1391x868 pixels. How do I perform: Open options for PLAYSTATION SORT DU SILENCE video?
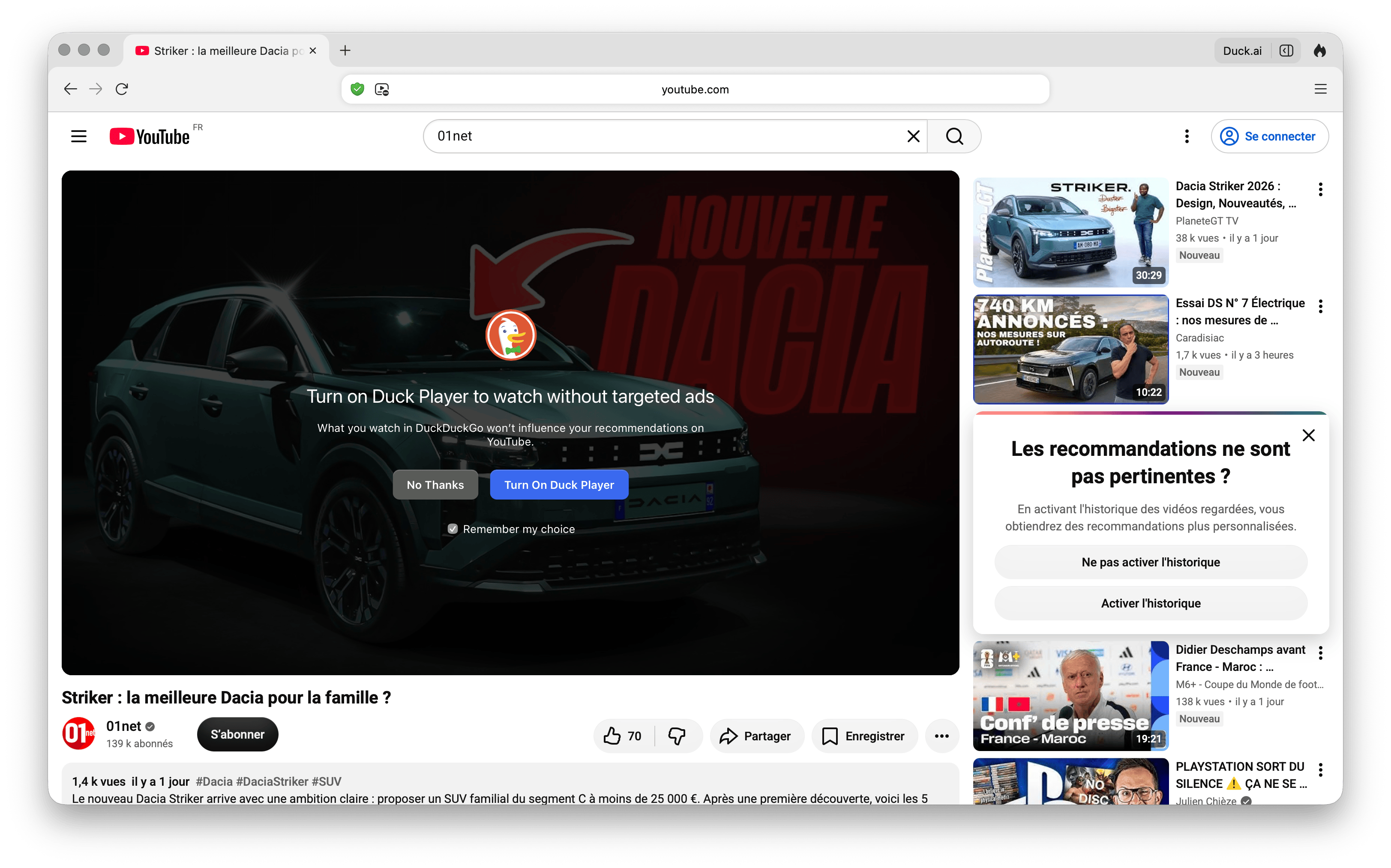point(1320,770)
